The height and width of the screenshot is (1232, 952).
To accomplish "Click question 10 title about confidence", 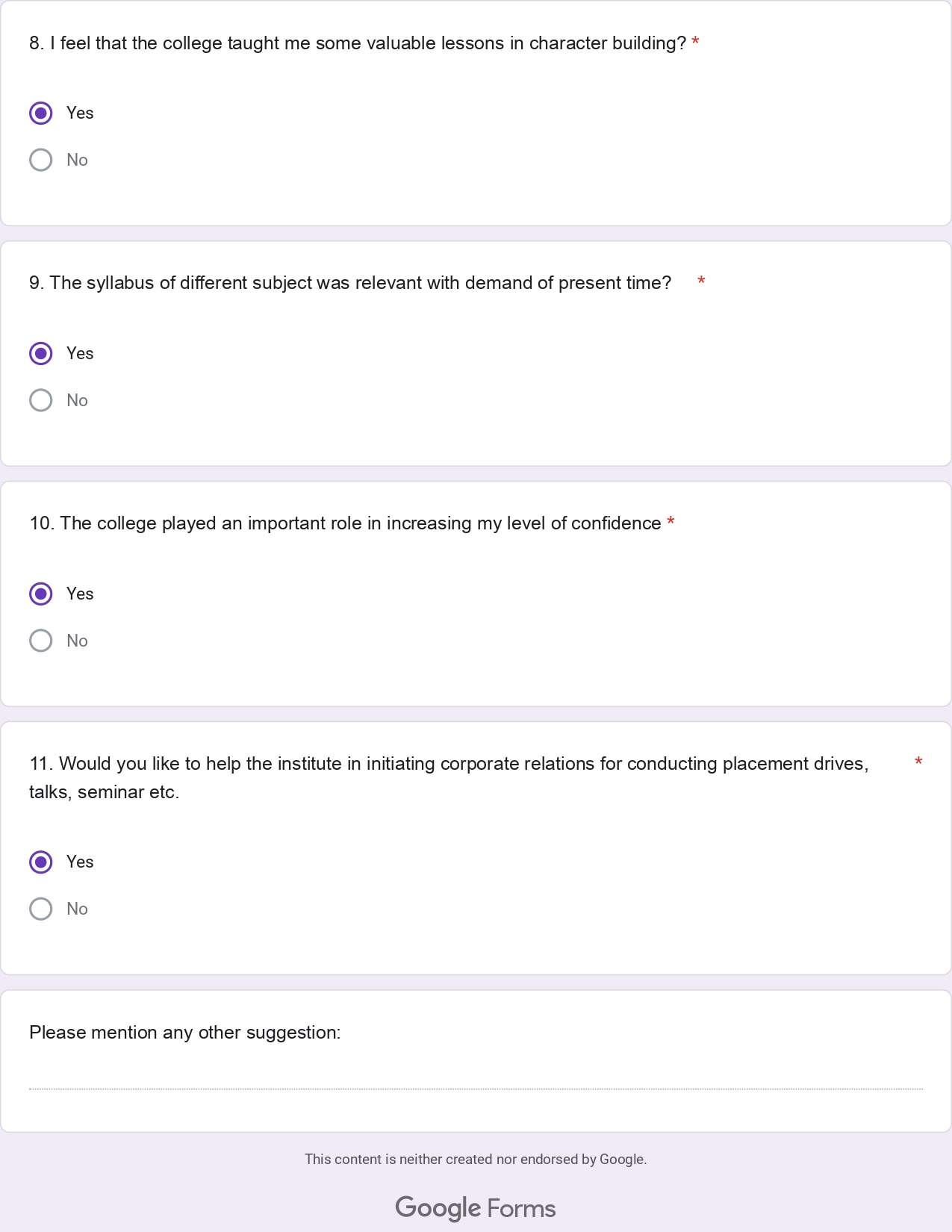I will tap(345, 523).
